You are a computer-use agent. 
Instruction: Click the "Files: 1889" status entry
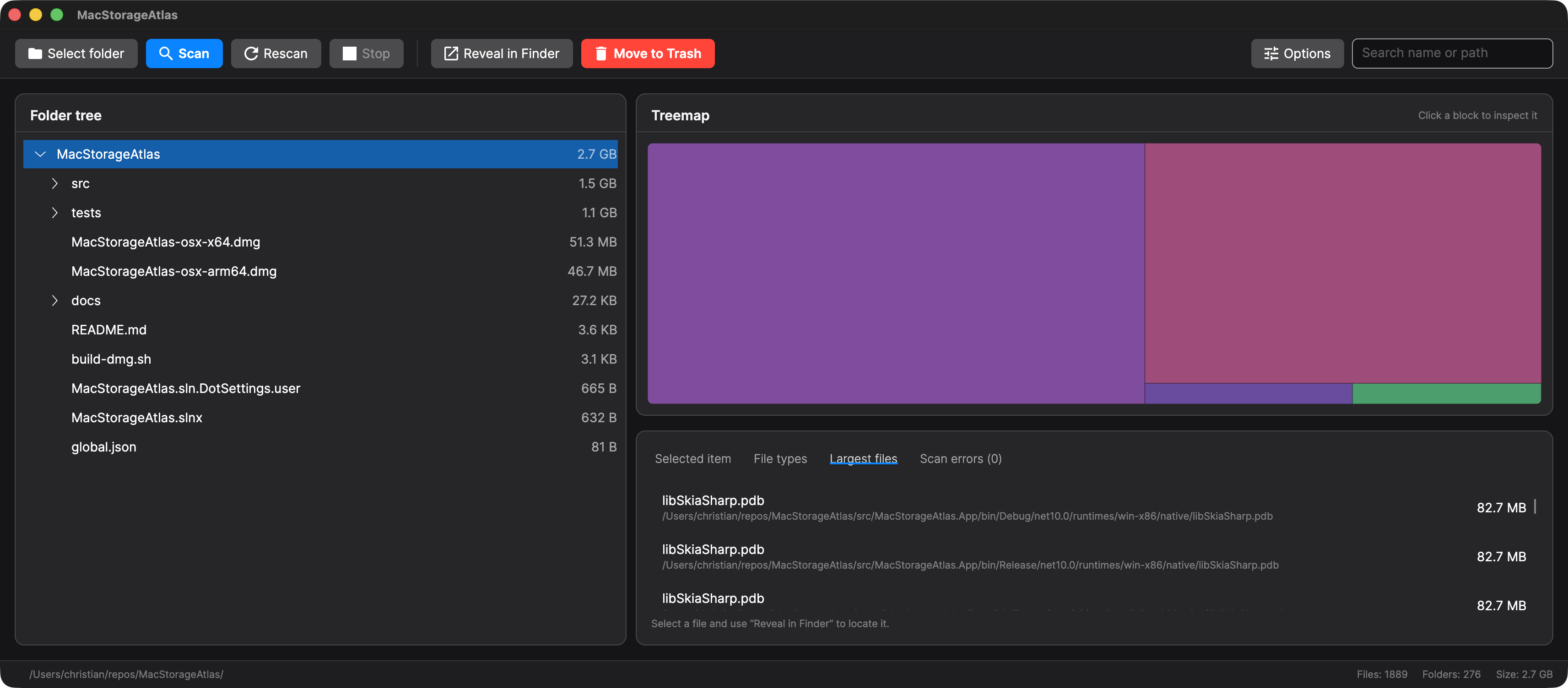tap(1382, 674)
